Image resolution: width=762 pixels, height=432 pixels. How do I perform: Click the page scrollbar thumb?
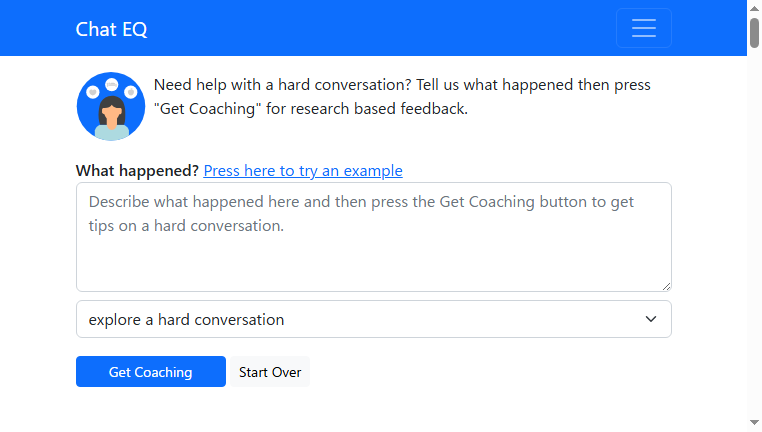point(754,33)
